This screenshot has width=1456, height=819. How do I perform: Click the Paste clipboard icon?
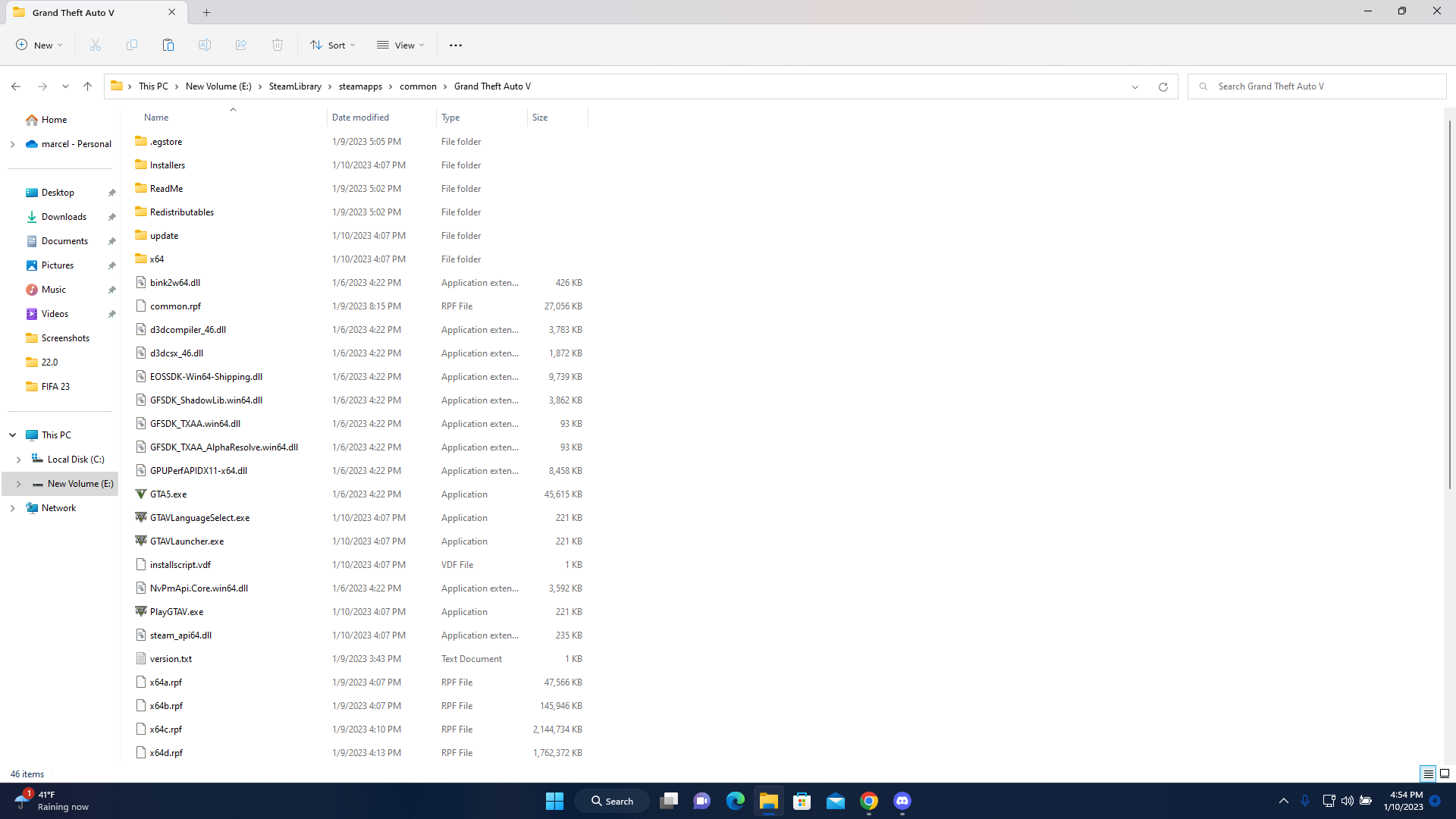(168, 45)
